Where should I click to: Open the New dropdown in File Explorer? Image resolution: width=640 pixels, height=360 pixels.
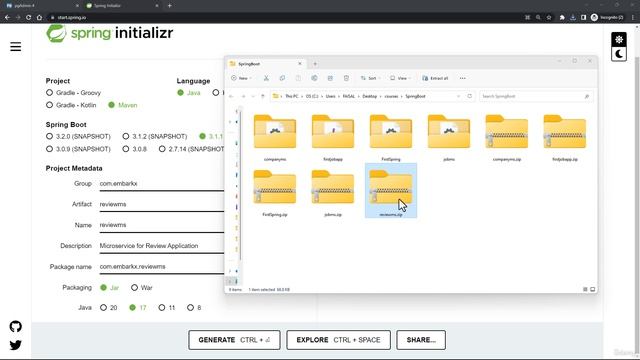[241, 78]
